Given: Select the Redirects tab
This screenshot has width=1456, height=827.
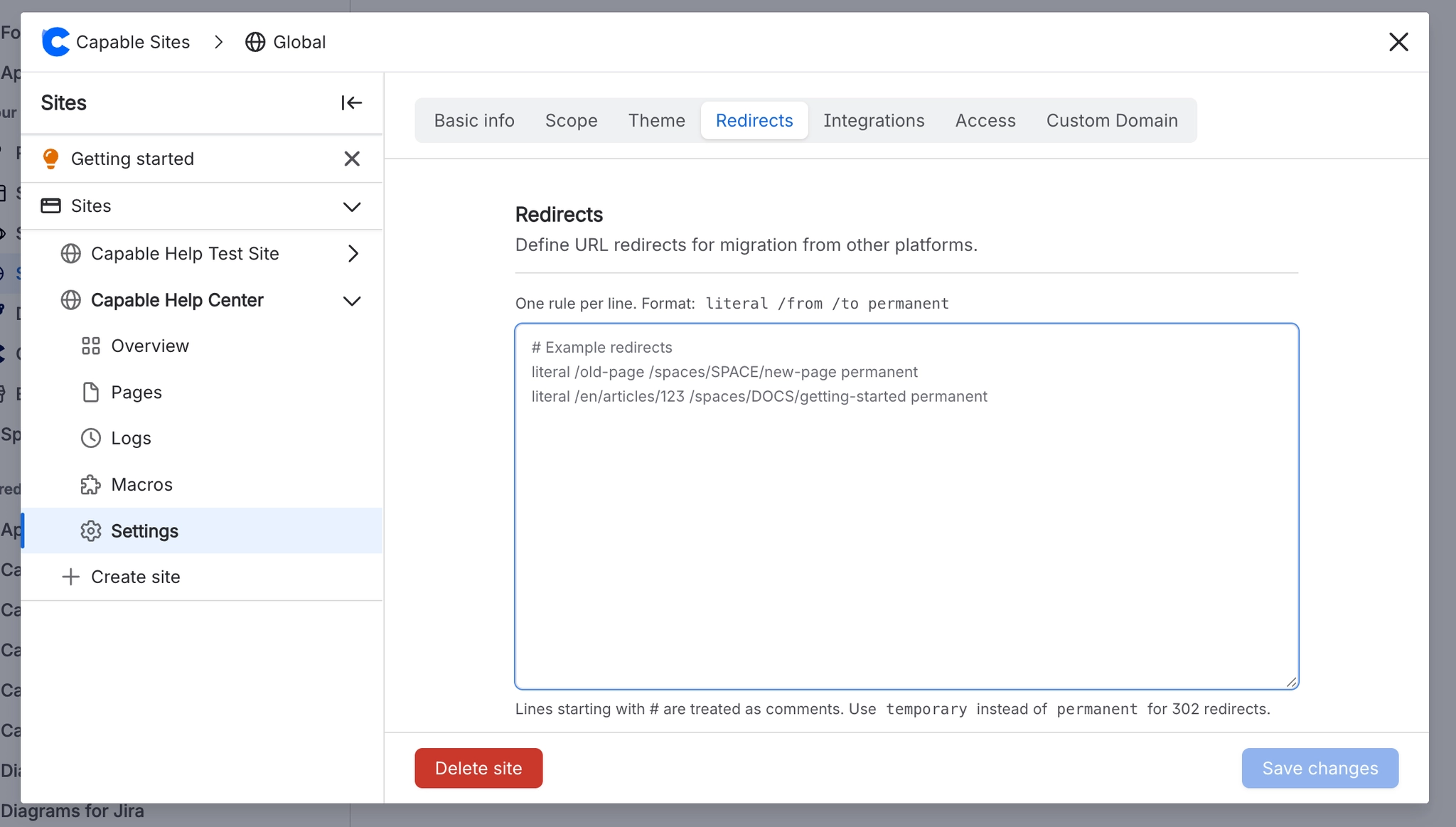Looking at the screenshot, I should pyautogui.click(x=754, y=120).
